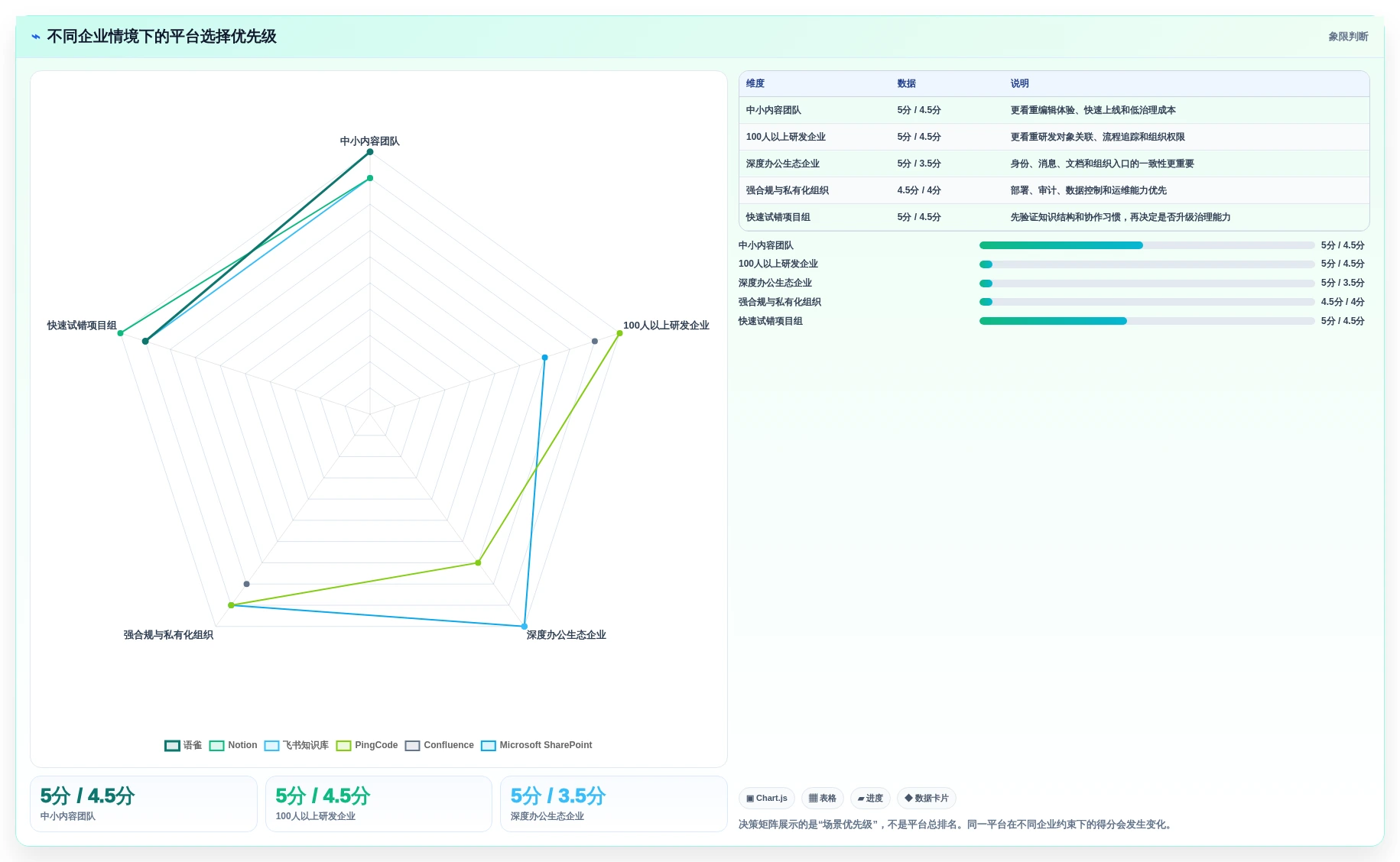This screenshot has width=1400, height=862.
Task: Click the 中小内容团队 radar axis label
Action: tap(370, 141)
